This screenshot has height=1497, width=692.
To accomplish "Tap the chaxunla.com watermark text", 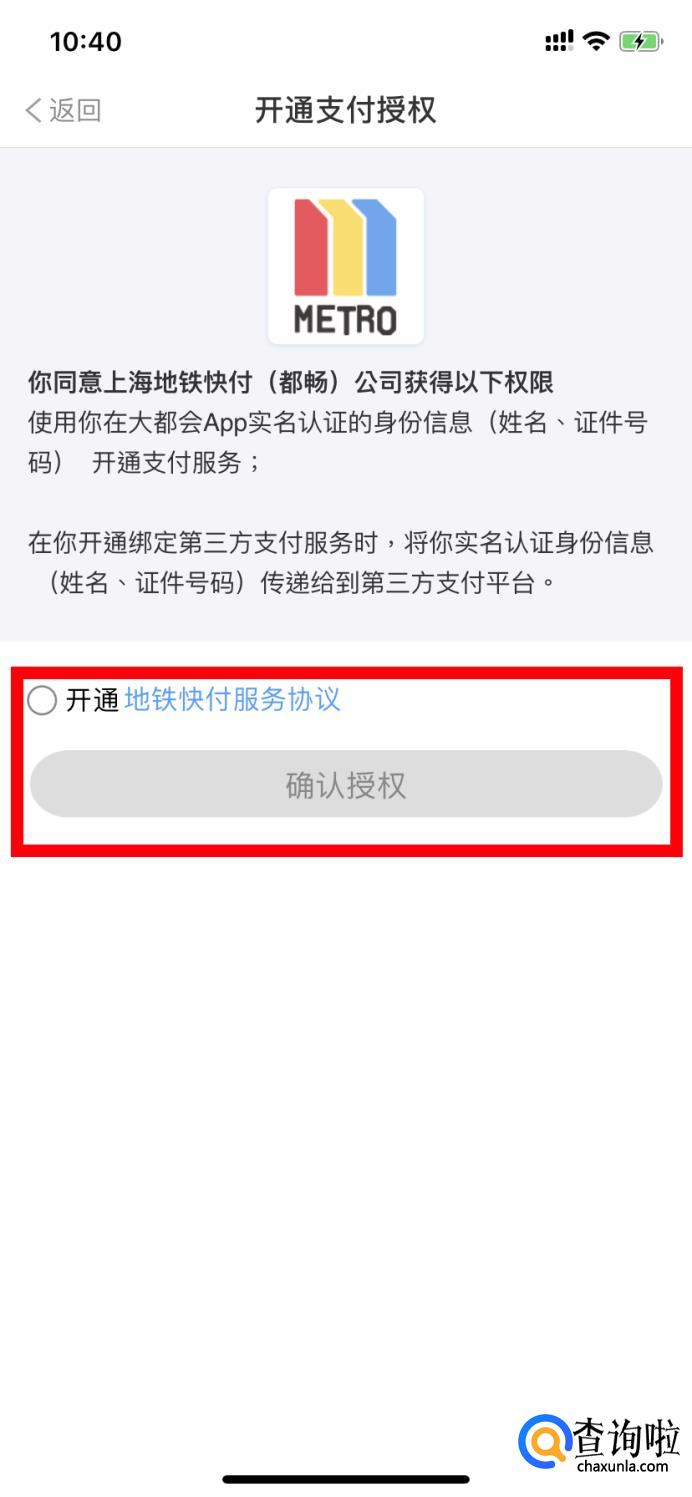I will [623, 1466].
